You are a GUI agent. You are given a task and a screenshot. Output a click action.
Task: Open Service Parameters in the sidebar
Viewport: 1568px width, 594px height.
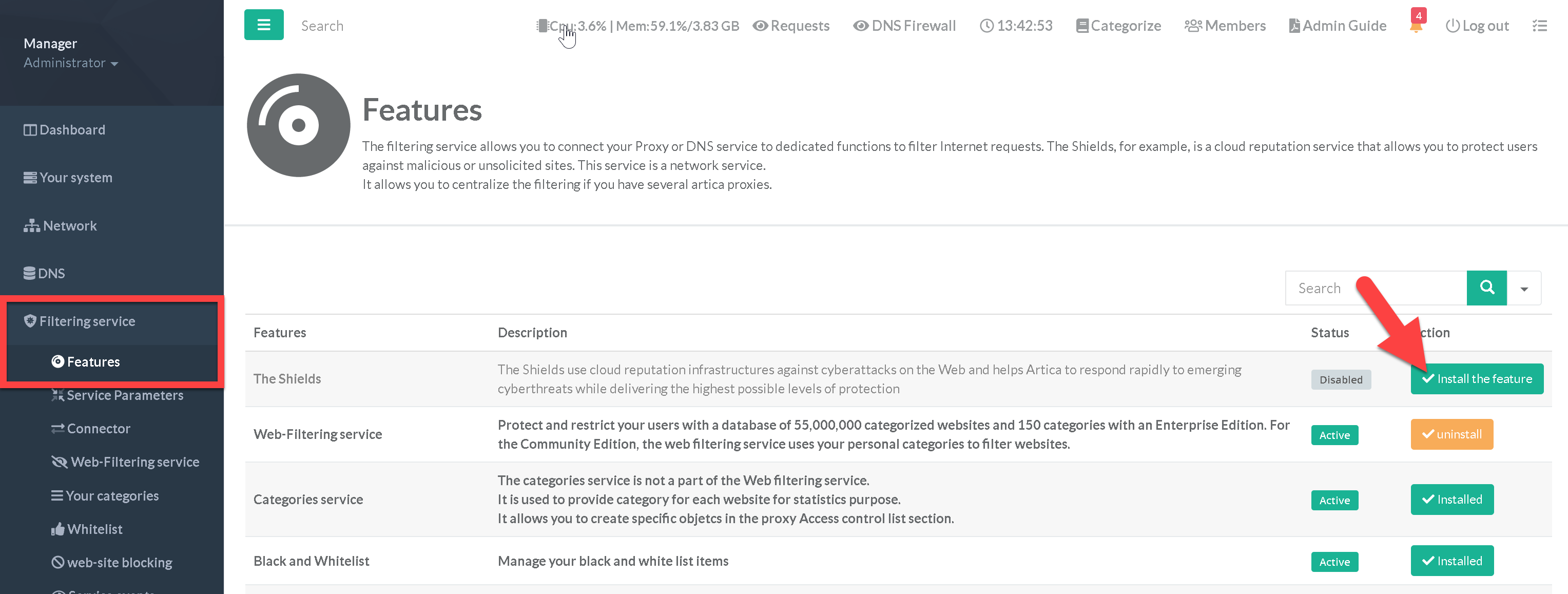click(x=118, y=395)
